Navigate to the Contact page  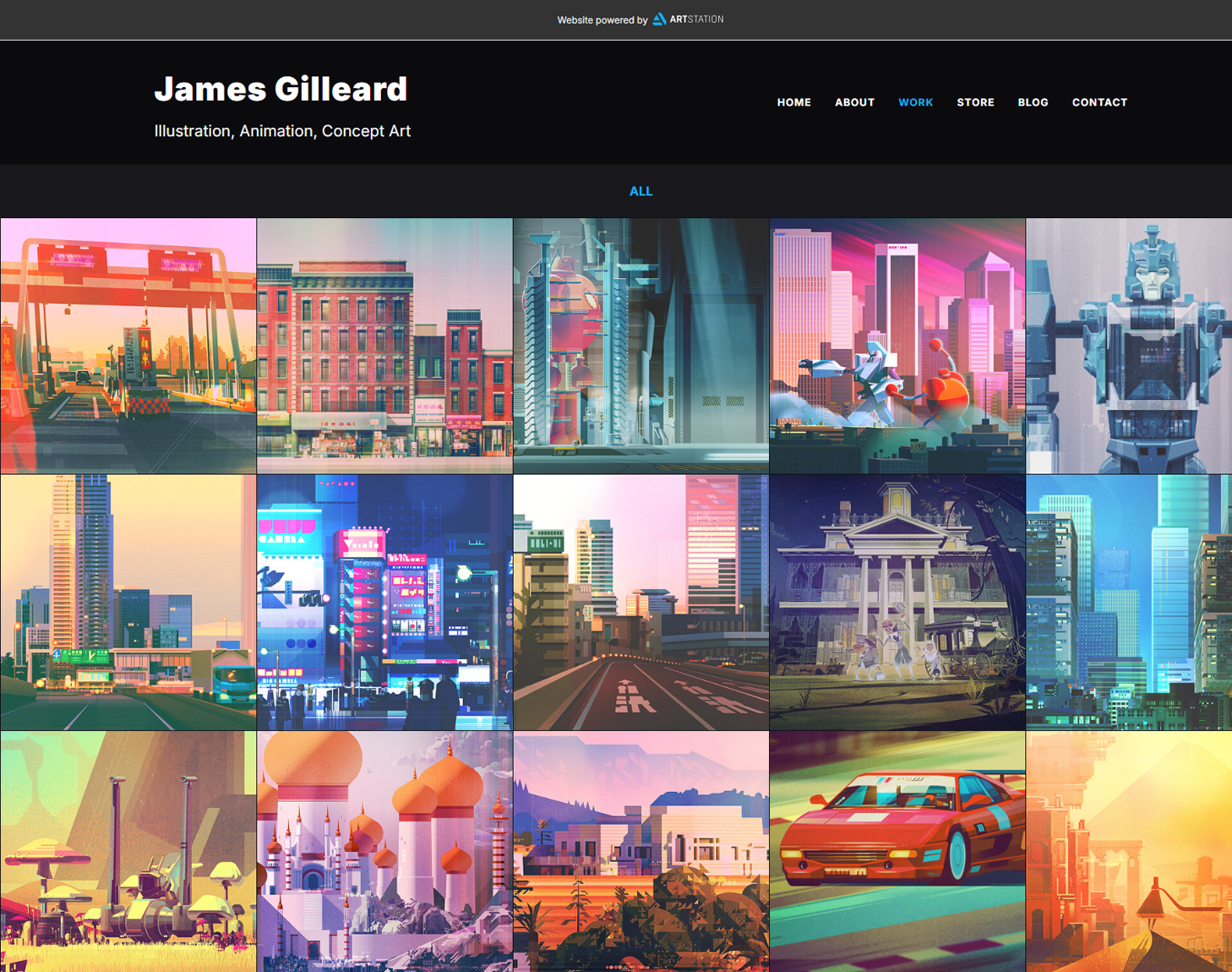click(x=1099, y=102)
